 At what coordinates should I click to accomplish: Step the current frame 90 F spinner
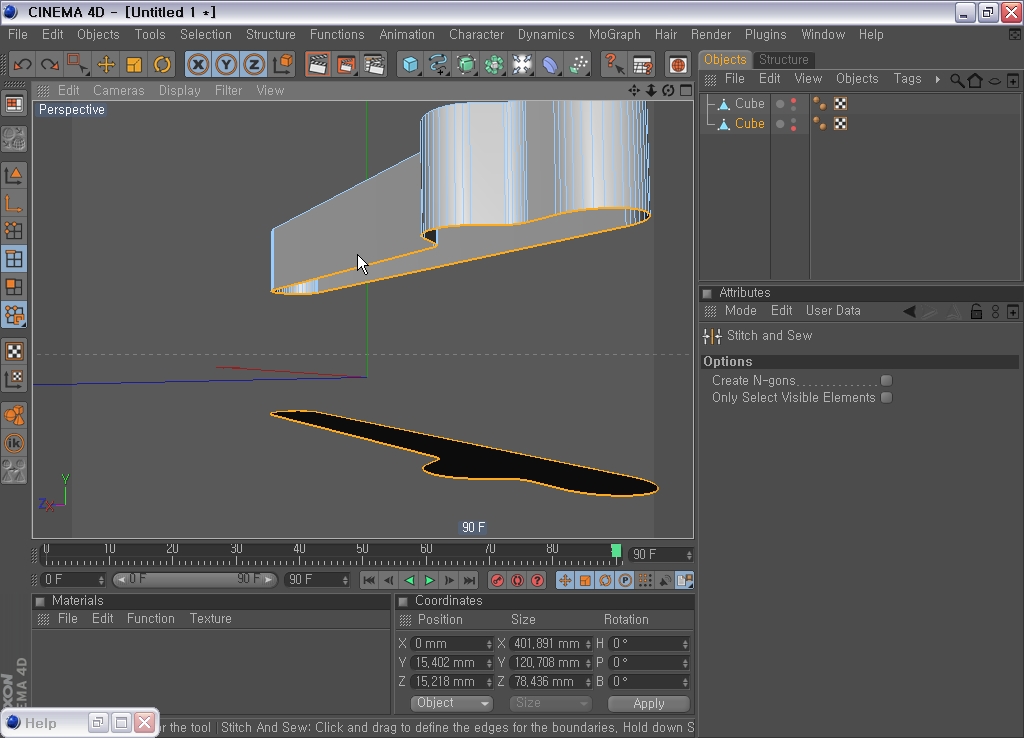(689, 554)
